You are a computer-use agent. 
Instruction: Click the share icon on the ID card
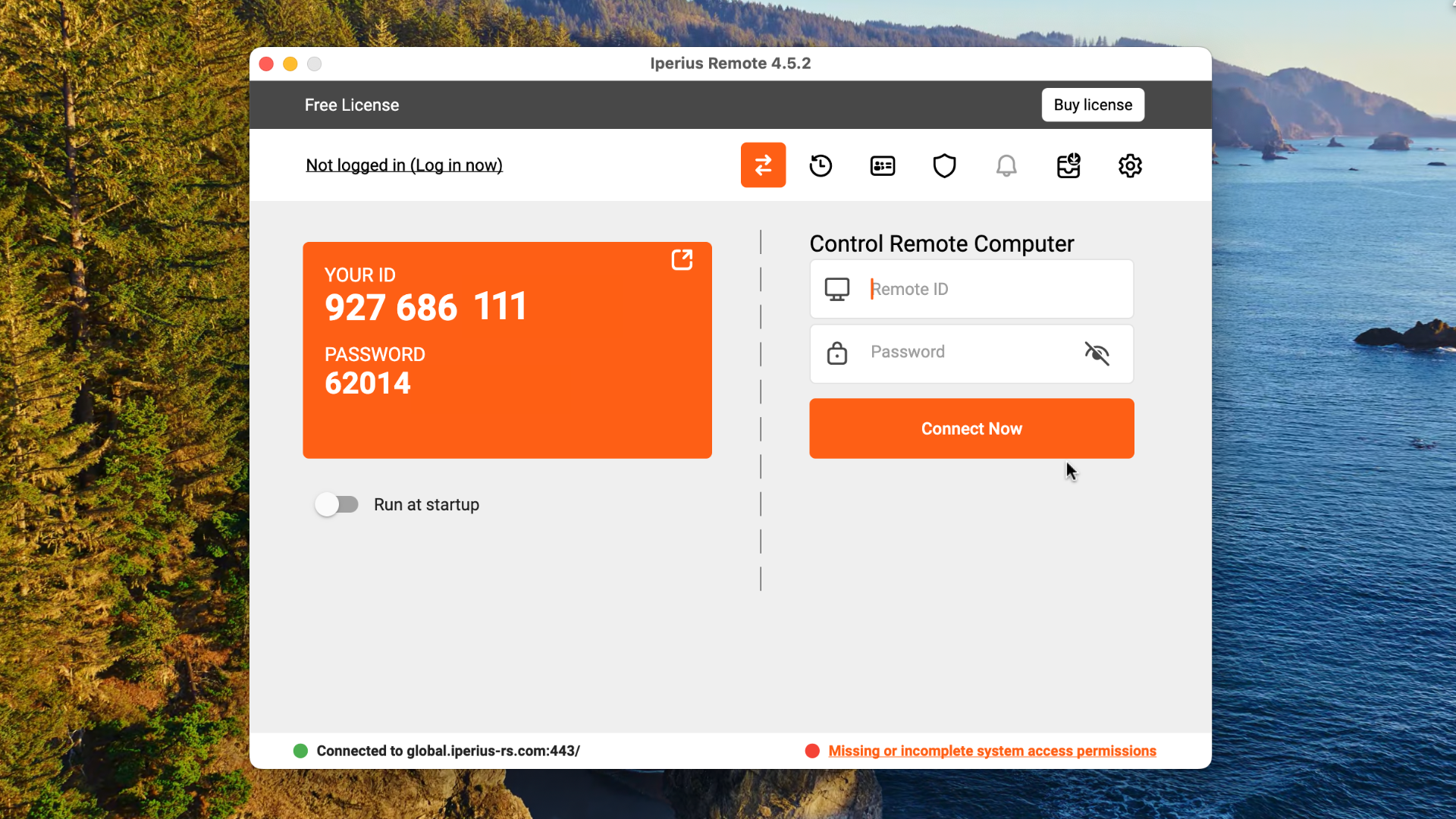[x=682, y=260]
